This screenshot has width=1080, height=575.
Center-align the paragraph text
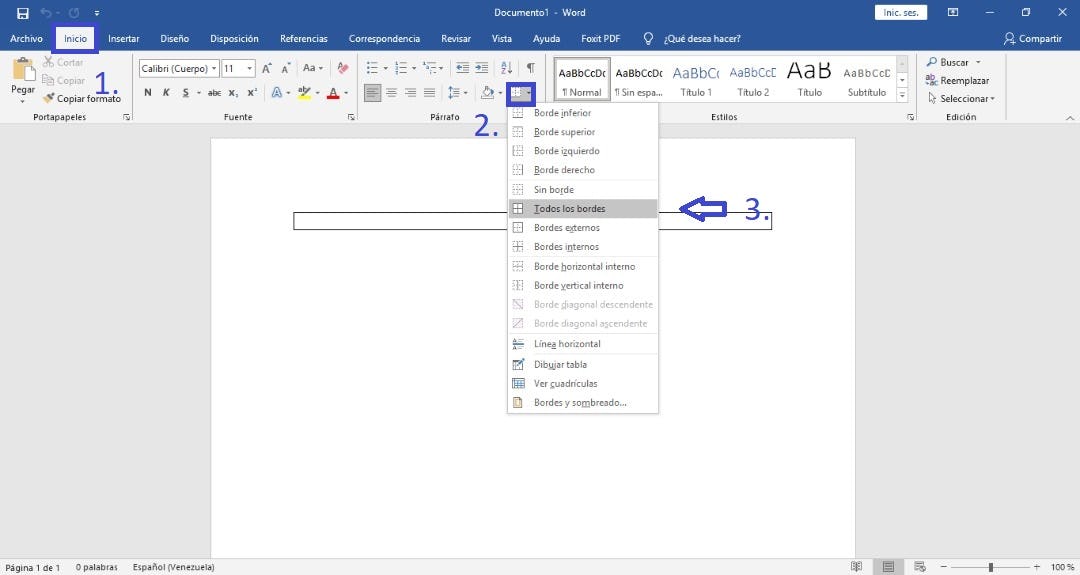pos(391,93)
